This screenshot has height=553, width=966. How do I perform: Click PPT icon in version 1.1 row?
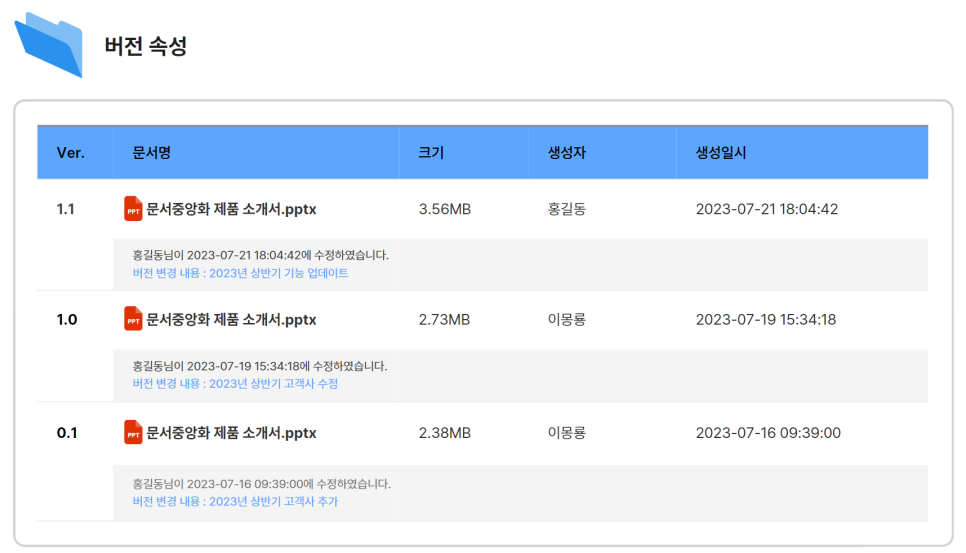tap(133, 209)
